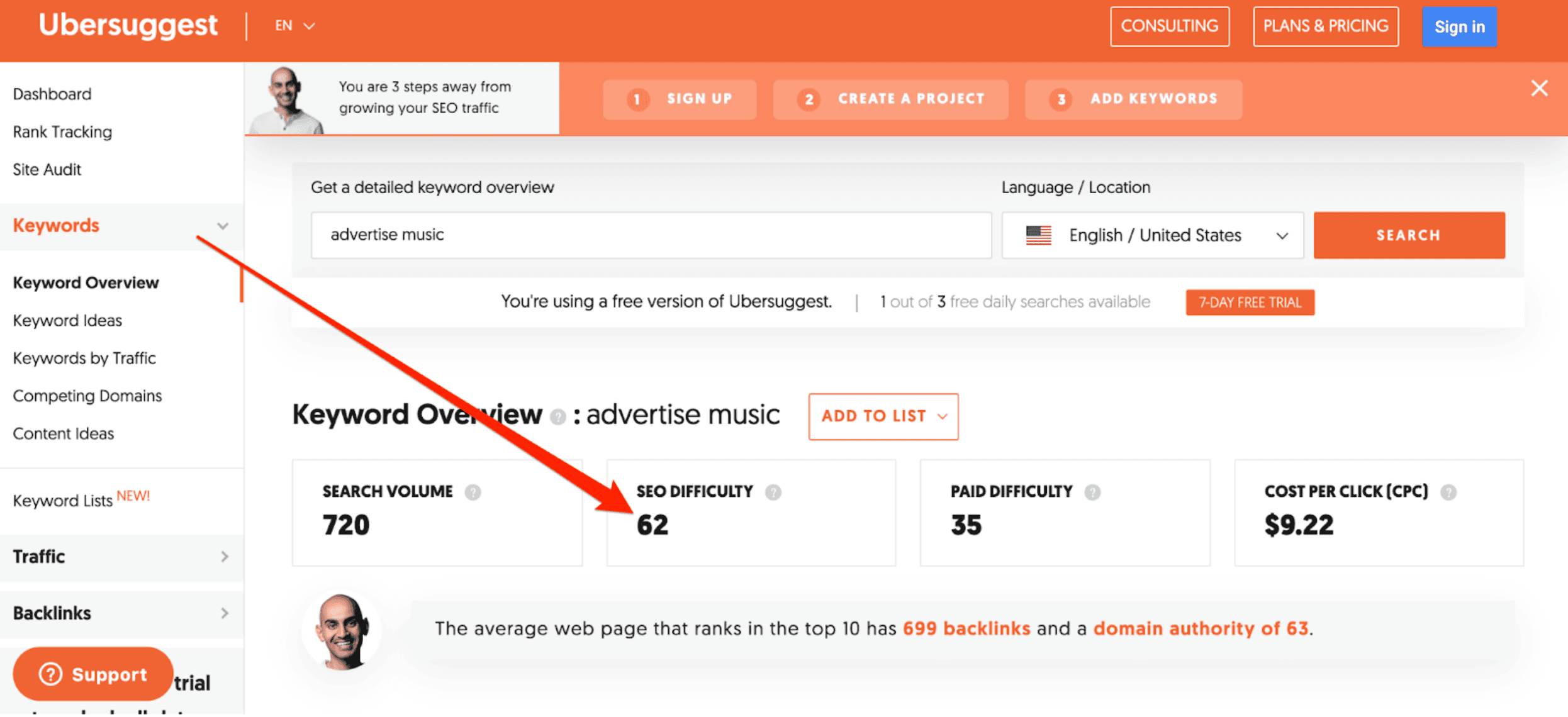Collapse the Keywords section
This screenshot has width=1568, height=717.
click(x=121, y=226)
